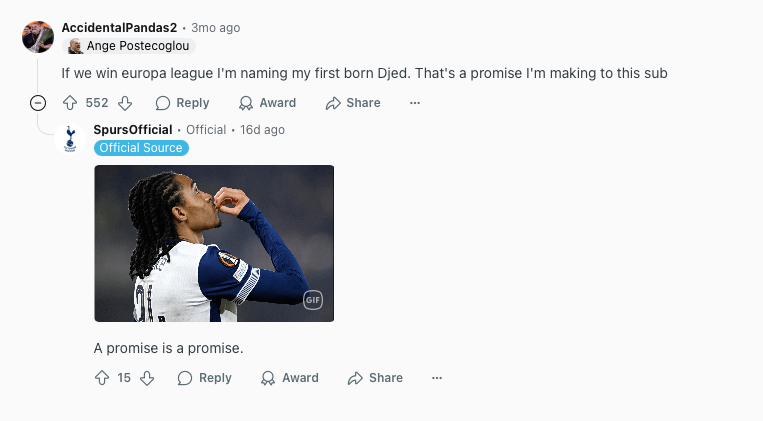Collapse the comment thread with minus icon
Viewport: 763px width, 421px height.
[x=38, y=103]
